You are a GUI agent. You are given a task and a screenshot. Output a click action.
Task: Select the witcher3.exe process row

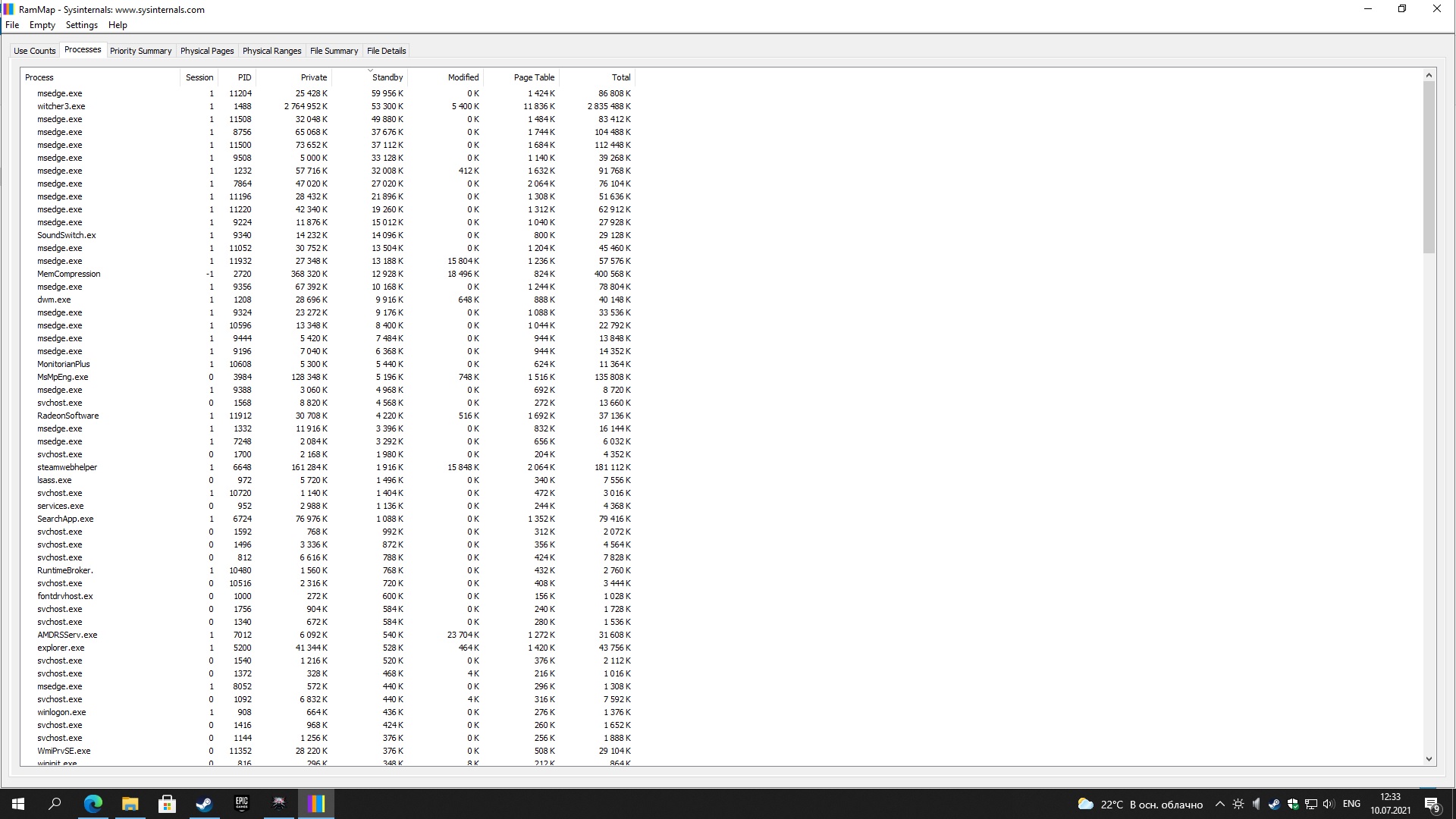pyautogui.click(x=328, y=106)
